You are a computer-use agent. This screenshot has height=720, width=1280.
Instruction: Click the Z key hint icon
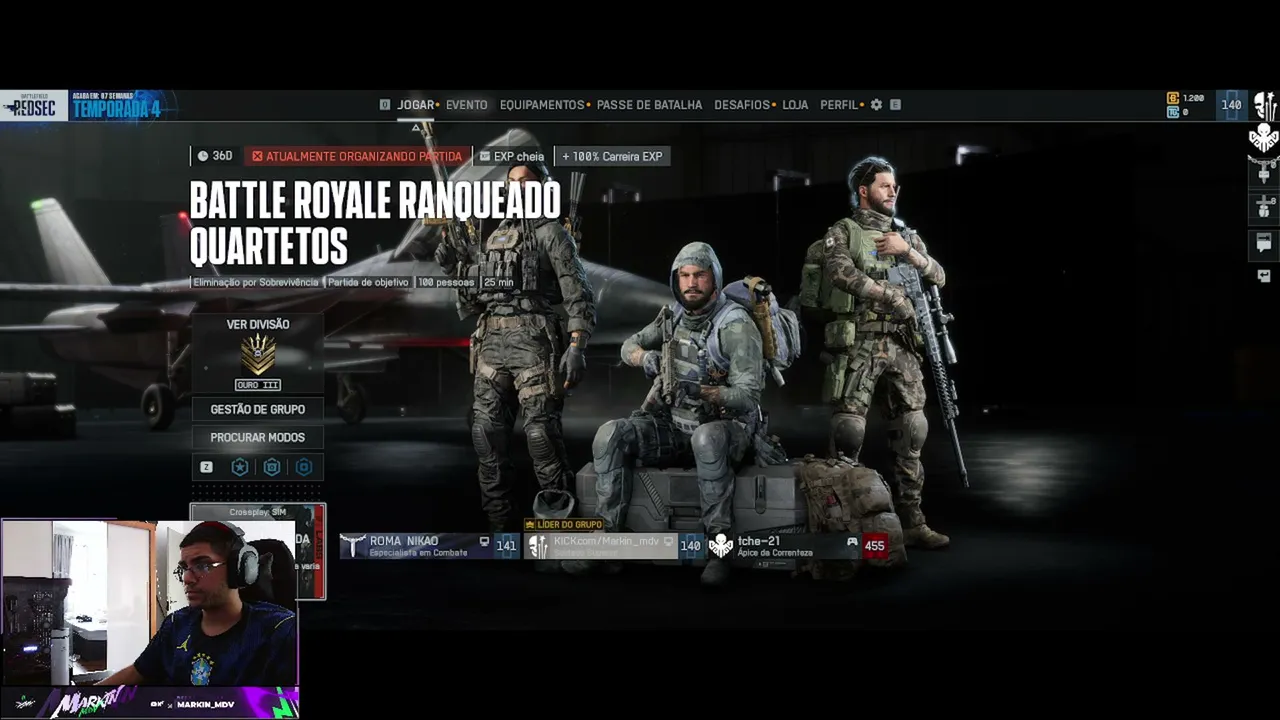click(206, 467)
